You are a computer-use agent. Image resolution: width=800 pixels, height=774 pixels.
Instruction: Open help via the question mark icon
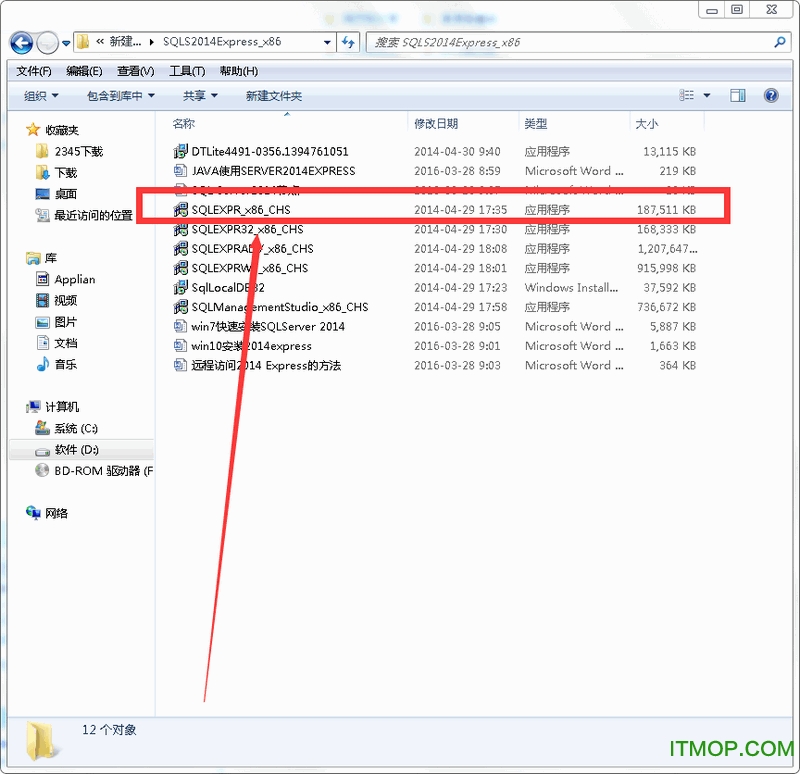coord(770,95)
